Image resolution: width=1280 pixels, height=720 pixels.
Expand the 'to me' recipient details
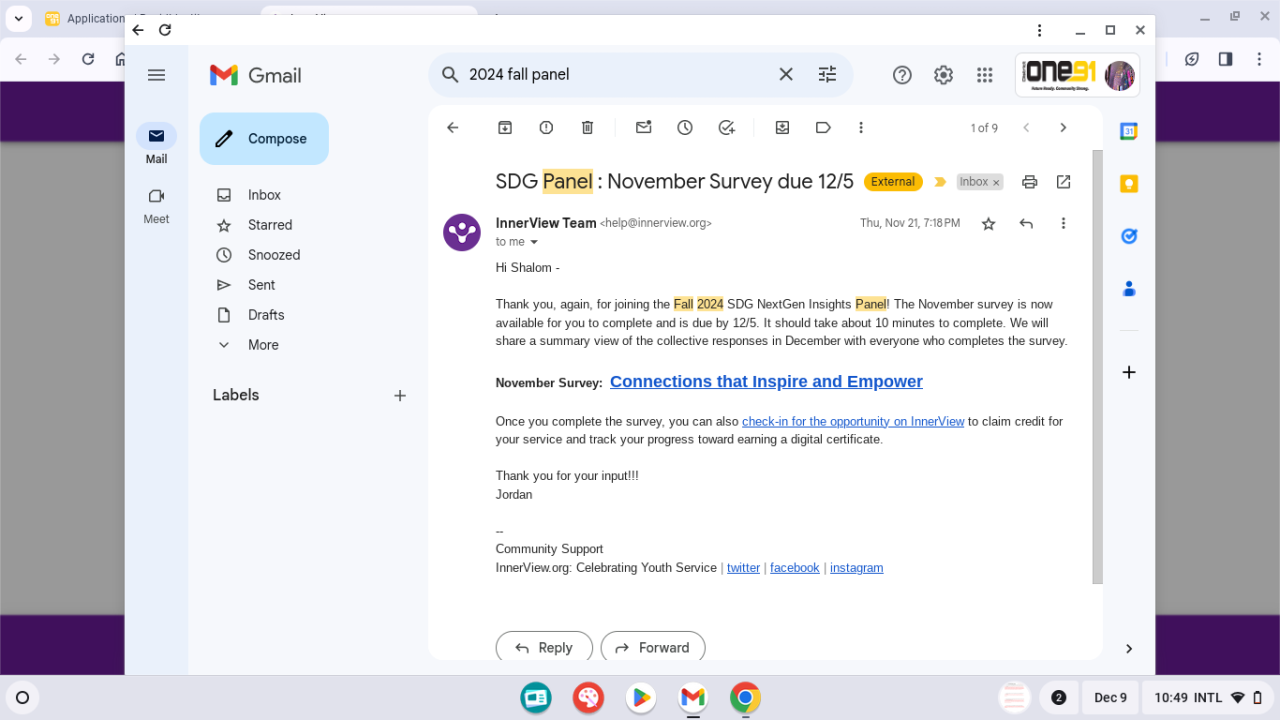pyautogui.click(x=534, y=242)
